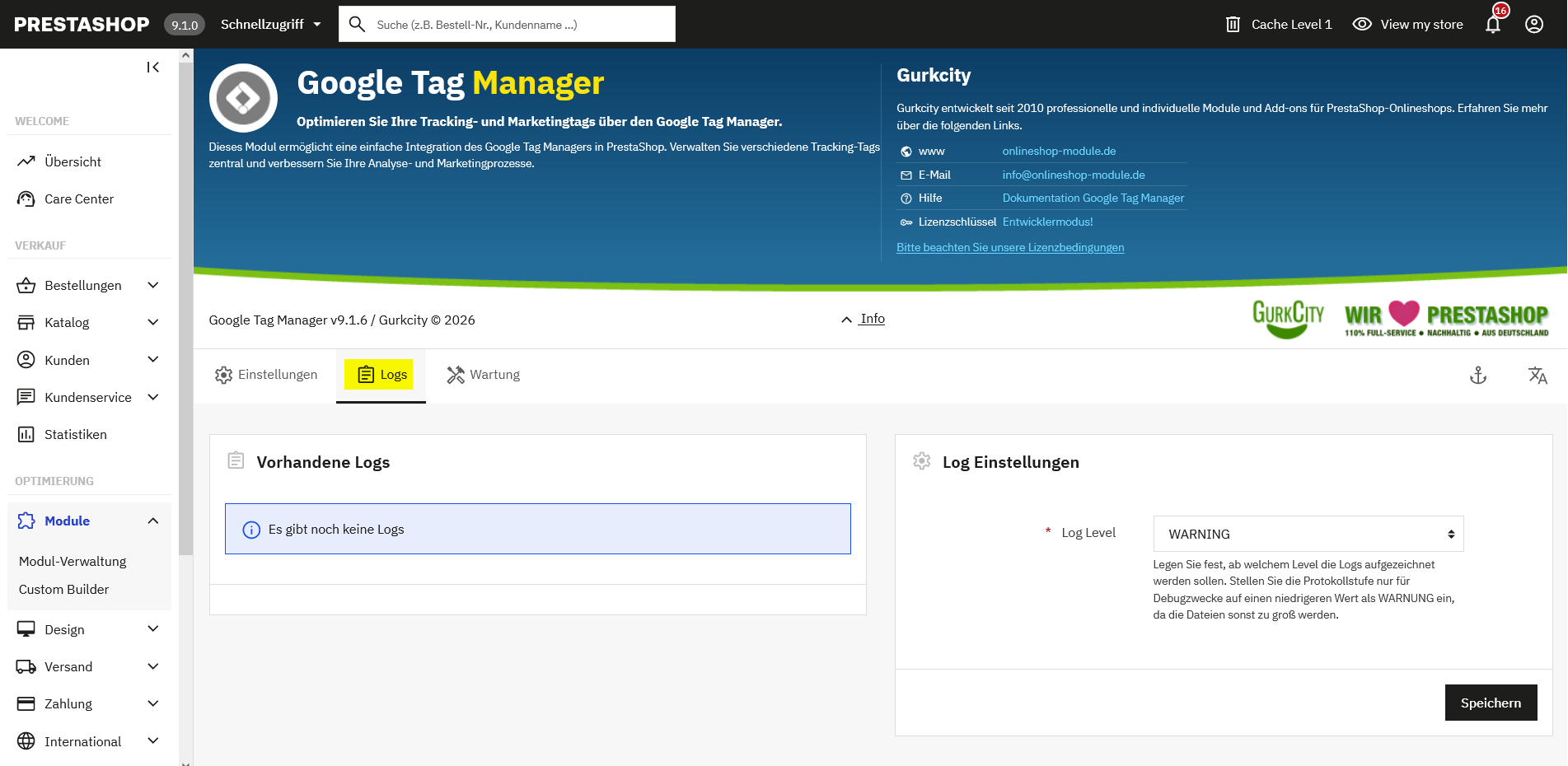This screenshot has width=1568, height=766.
Task: Open the Lizenzbedingungen notice link
Action: pos(1010,247)
